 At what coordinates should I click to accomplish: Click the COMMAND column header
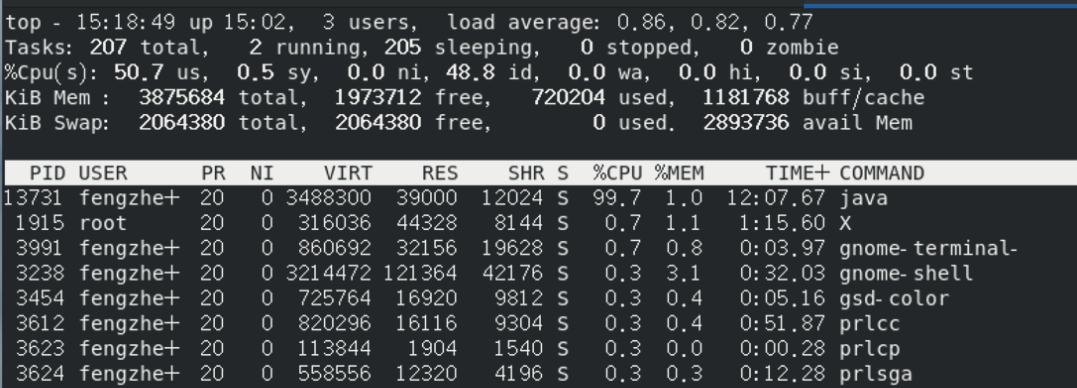(882, 173)
